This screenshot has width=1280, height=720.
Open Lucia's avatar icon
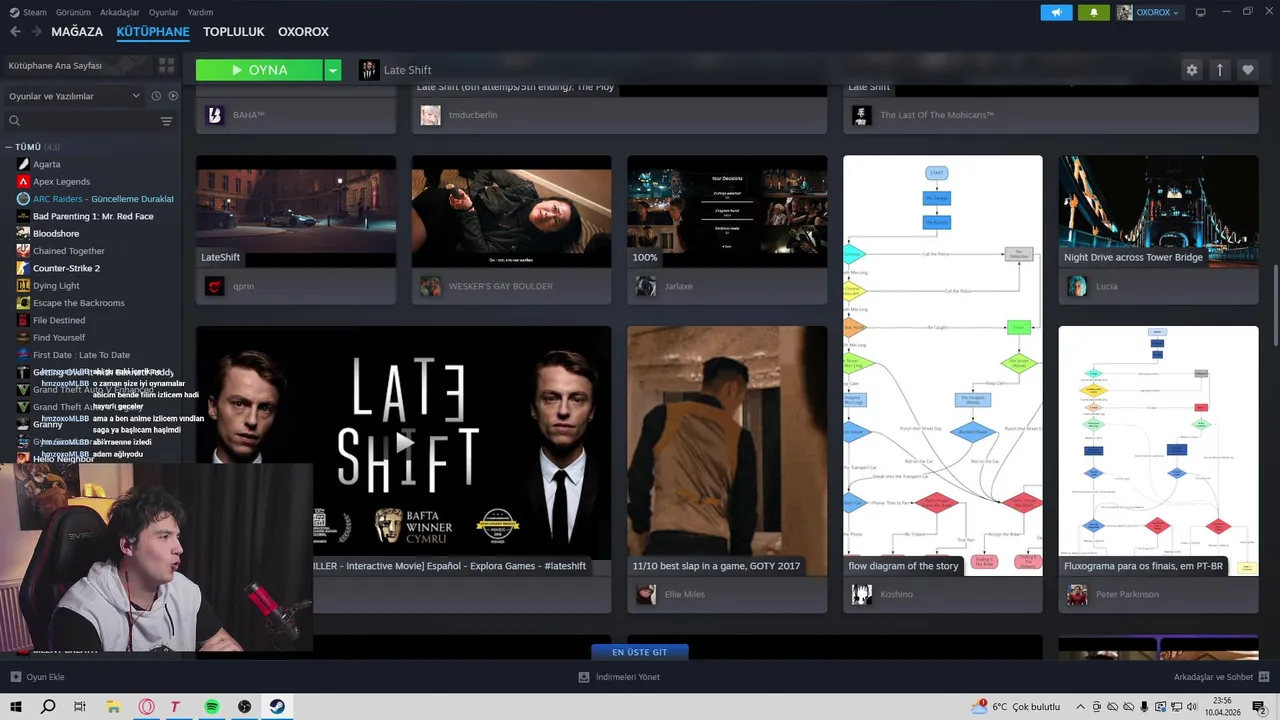click(x=1077, y=286)
